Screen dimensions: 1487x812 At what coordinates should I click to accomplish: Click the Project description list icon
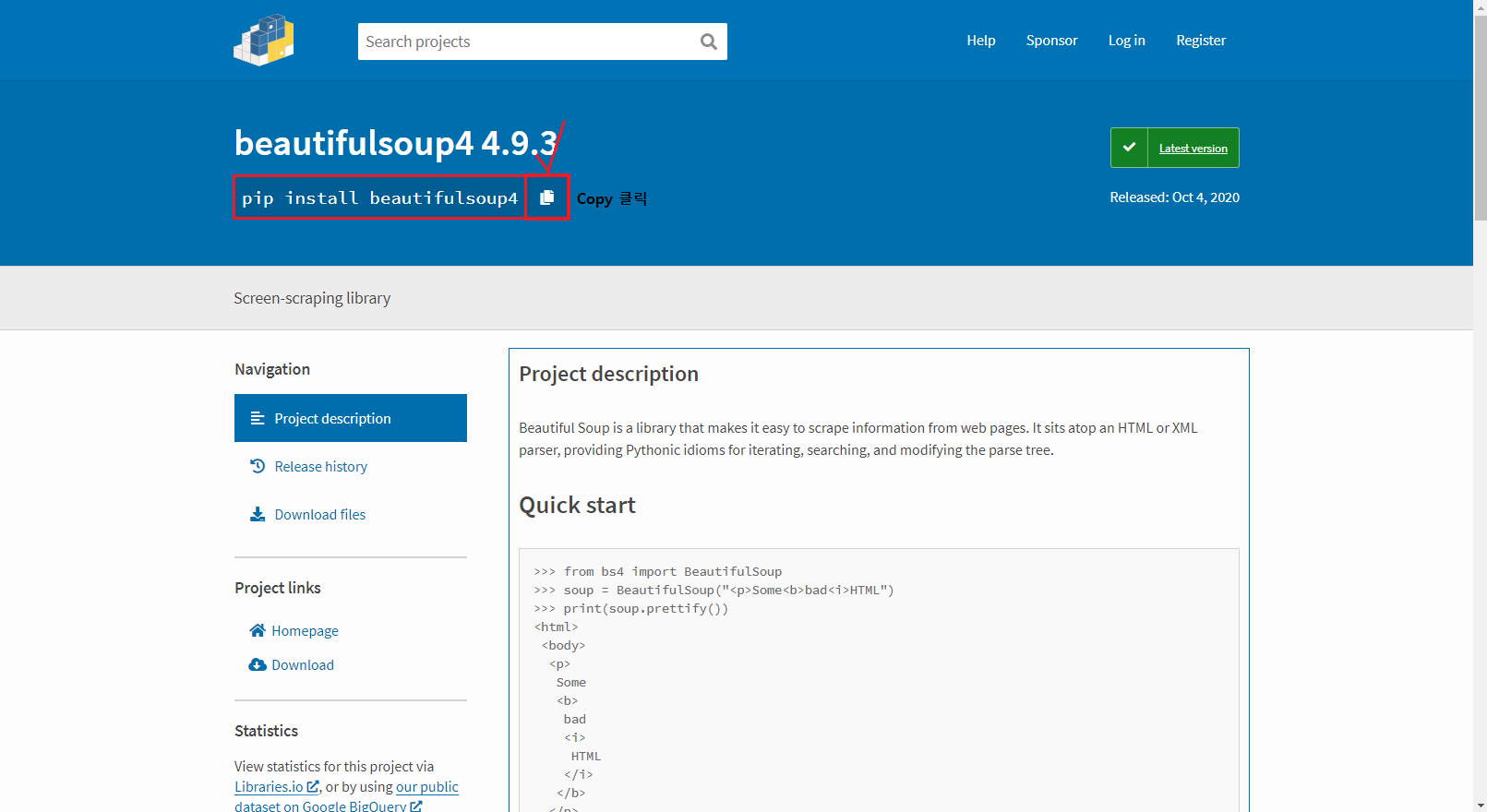[x=258, y=418]
